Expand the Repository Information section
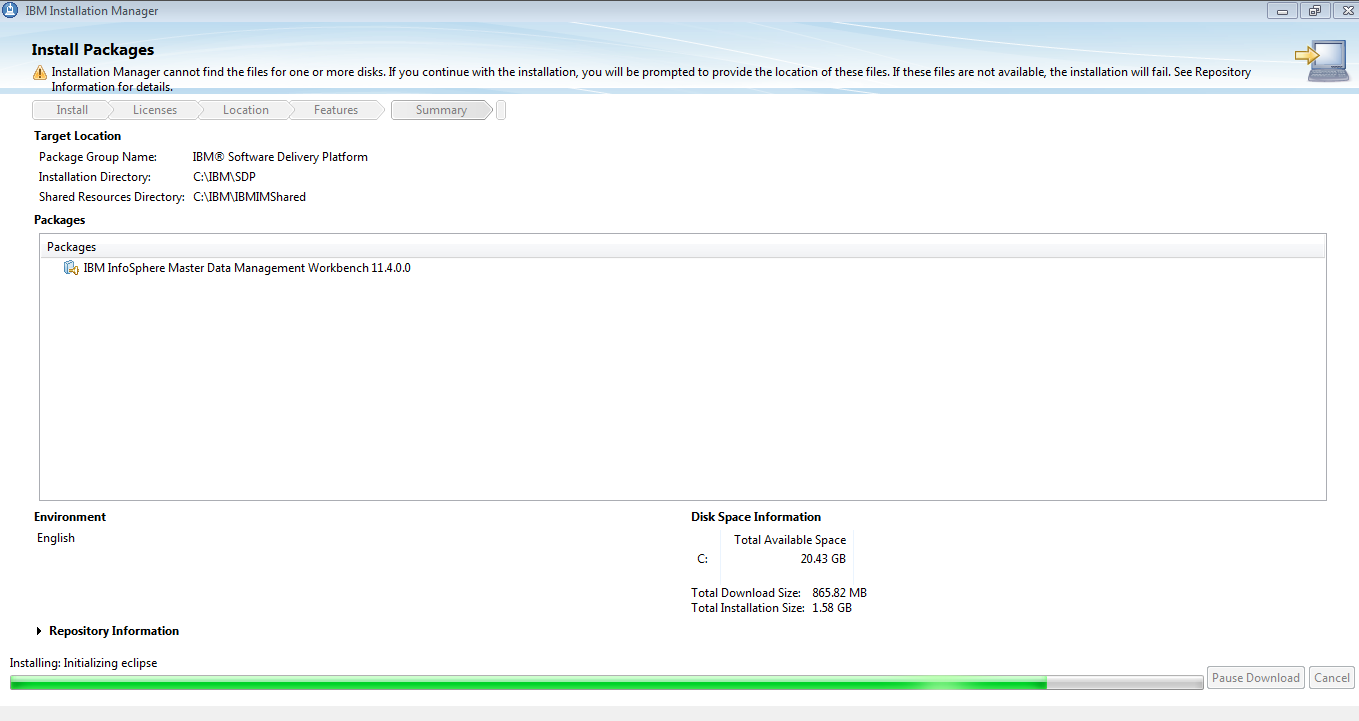Viewport: 1359px width, 721px height. [40, 631]
